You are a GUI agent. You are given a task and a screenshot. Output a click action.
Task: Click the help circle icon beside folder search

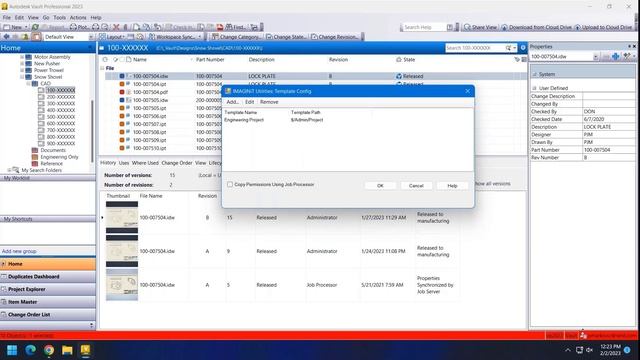523,48
